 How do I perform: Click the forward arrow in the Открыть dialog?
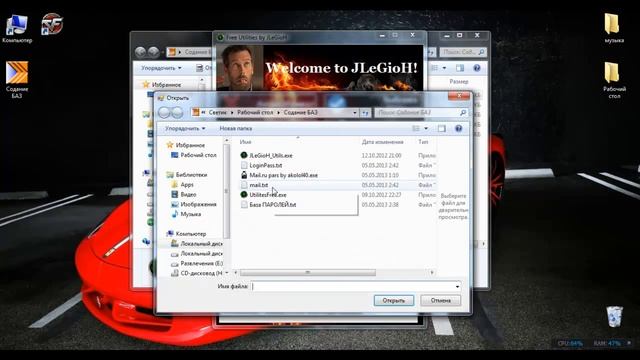177,113
